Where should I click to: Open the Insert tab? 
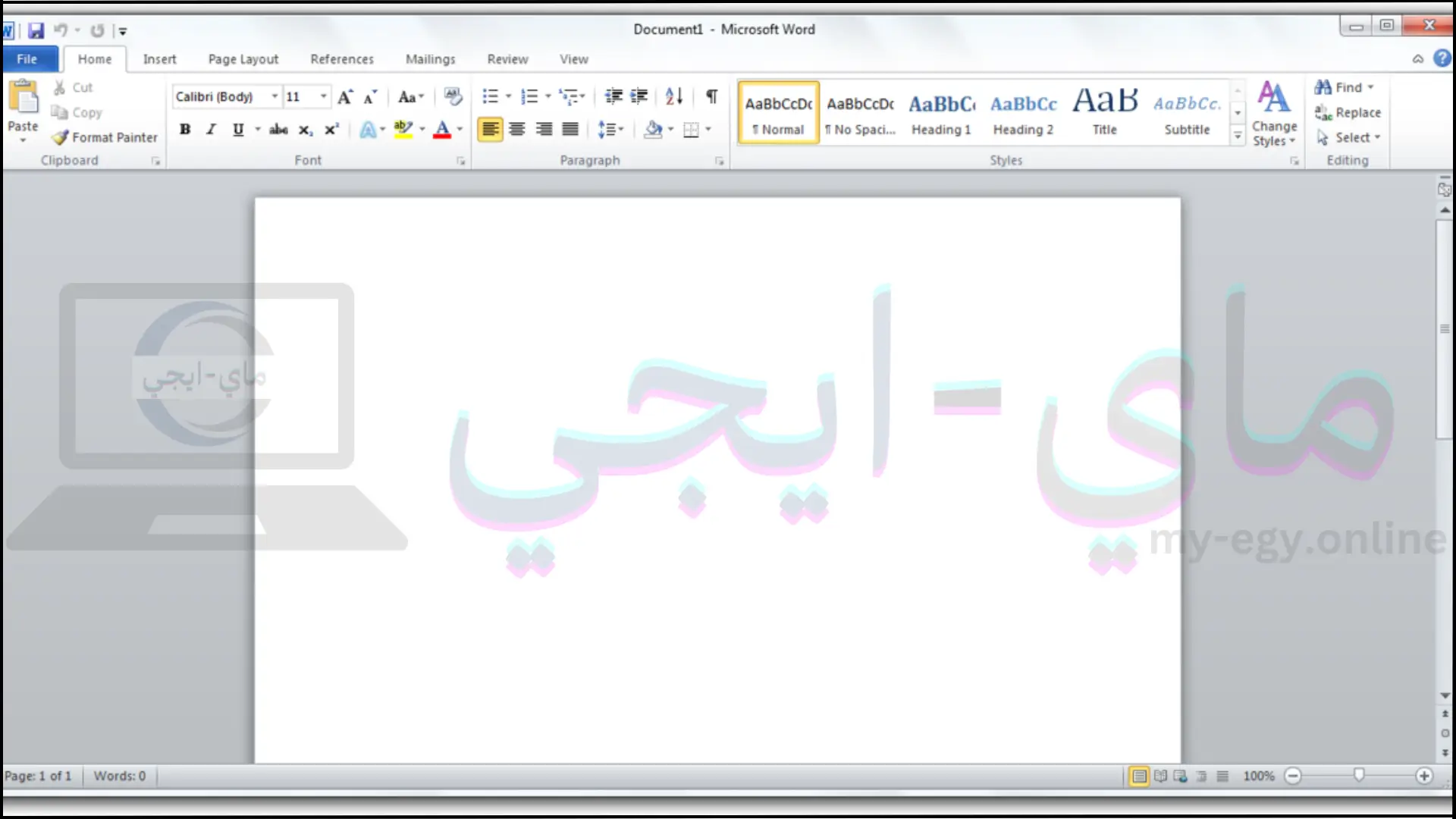(x=159, y=59)
